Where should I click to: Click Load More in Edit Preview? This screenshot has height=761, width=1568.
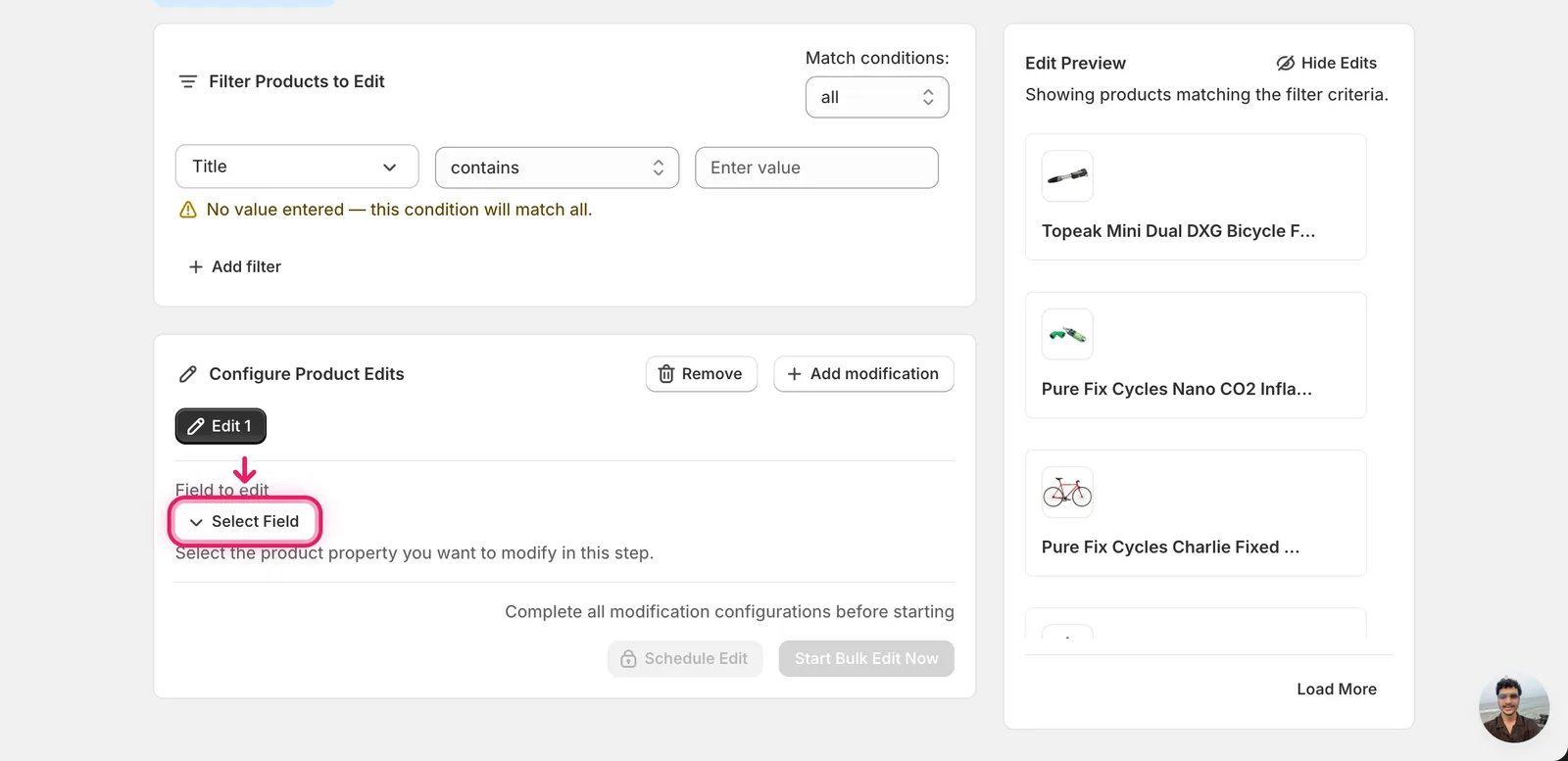tap(1337, 690)
